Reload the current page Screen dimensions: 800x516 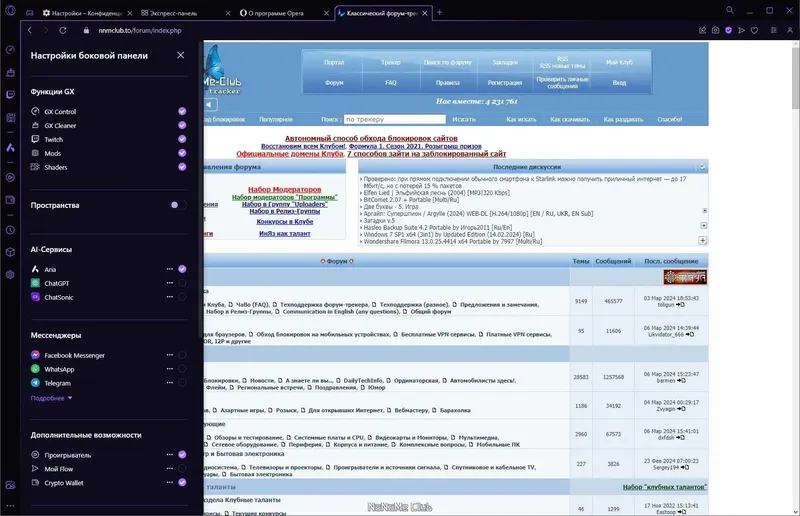point(63,31)
